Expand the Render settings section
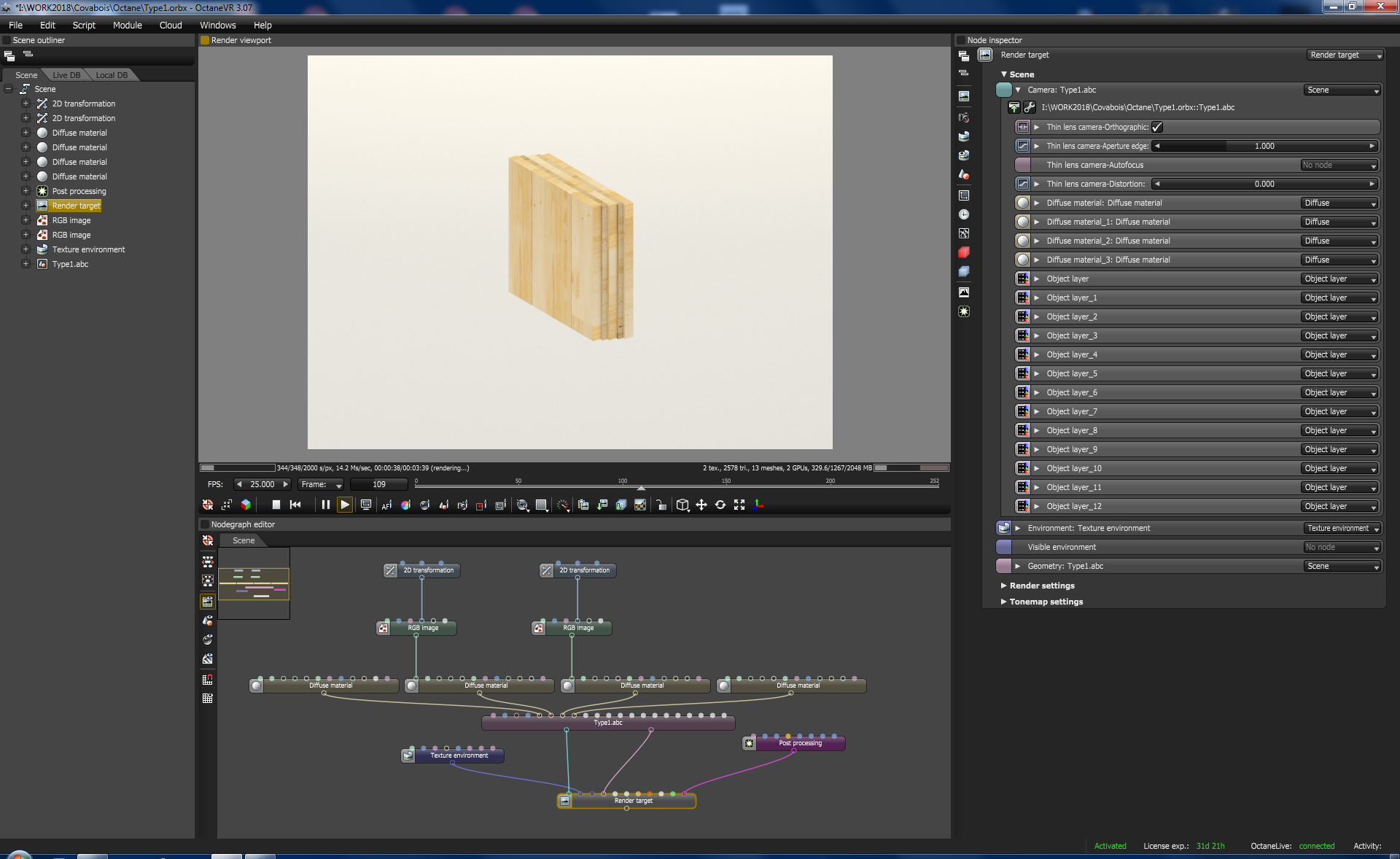The height and width of the screenshot is (859, 1400). point(1041,586)
